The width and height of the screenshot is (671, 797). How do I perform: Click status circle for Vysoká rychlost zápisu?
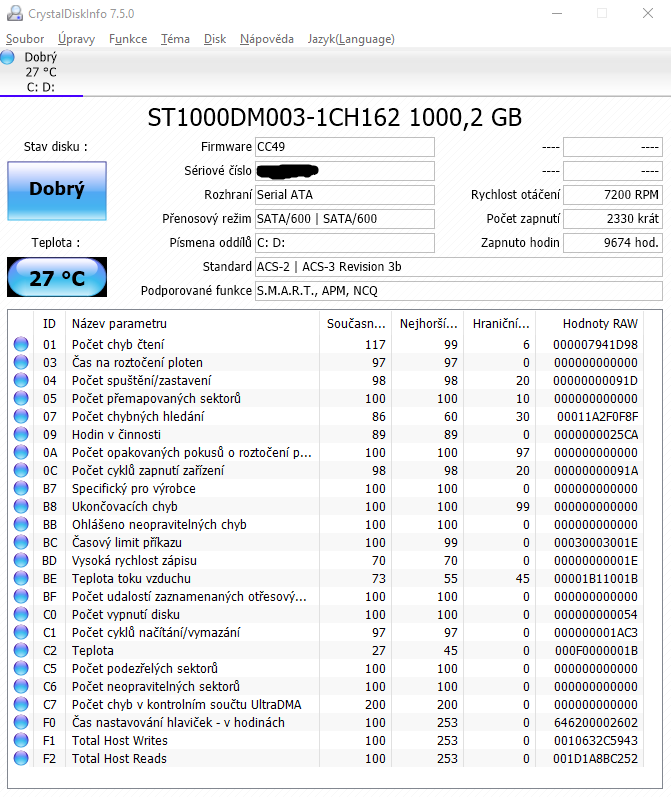(x=21, y=560)
